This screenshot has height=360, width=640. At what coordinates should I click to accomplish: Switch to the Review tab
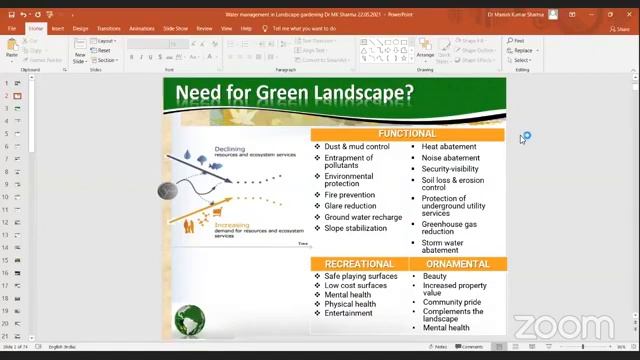pyautogui.click(x=204, y=29)
